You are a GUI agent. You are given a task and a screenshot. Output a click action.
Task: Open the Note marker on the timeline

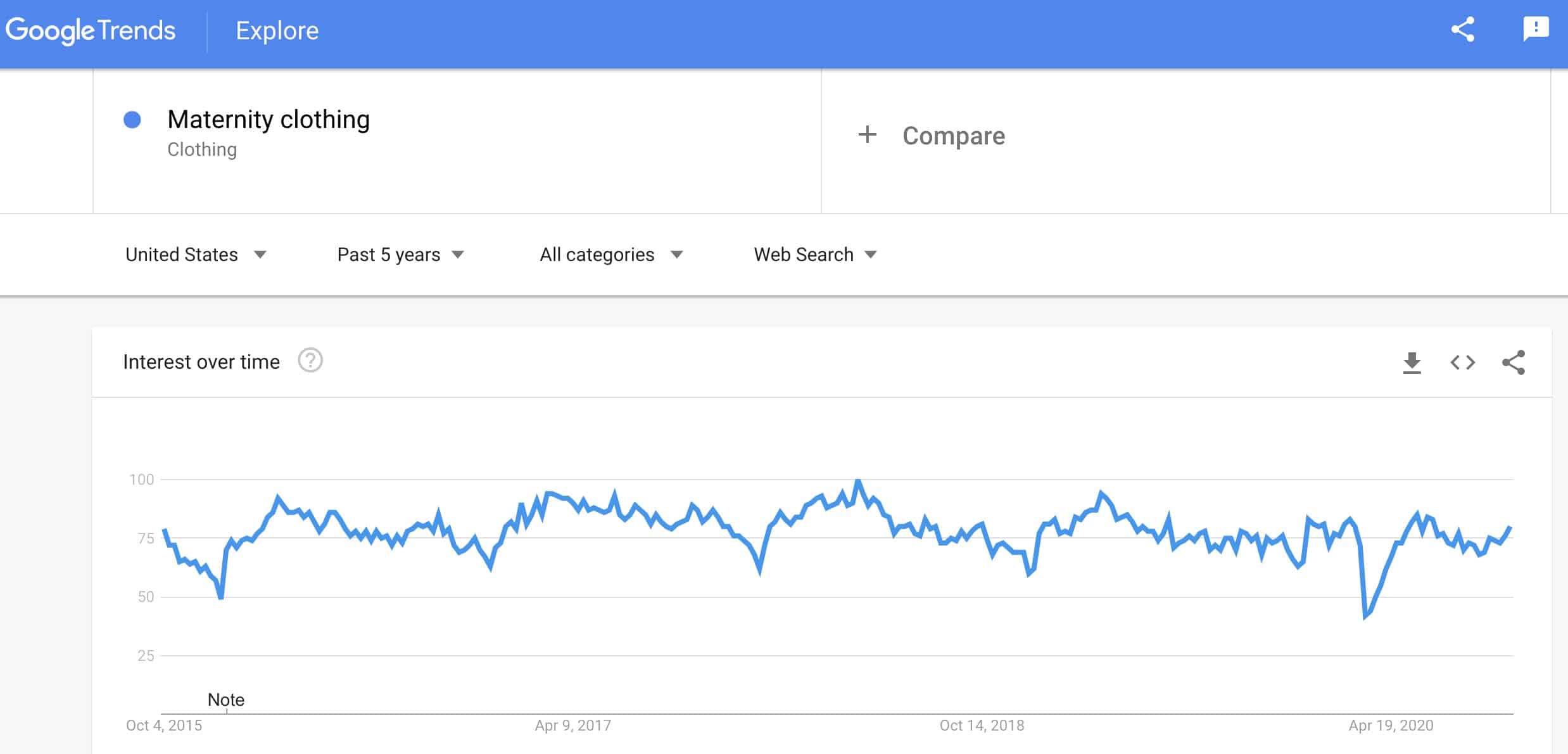point(226,700)
